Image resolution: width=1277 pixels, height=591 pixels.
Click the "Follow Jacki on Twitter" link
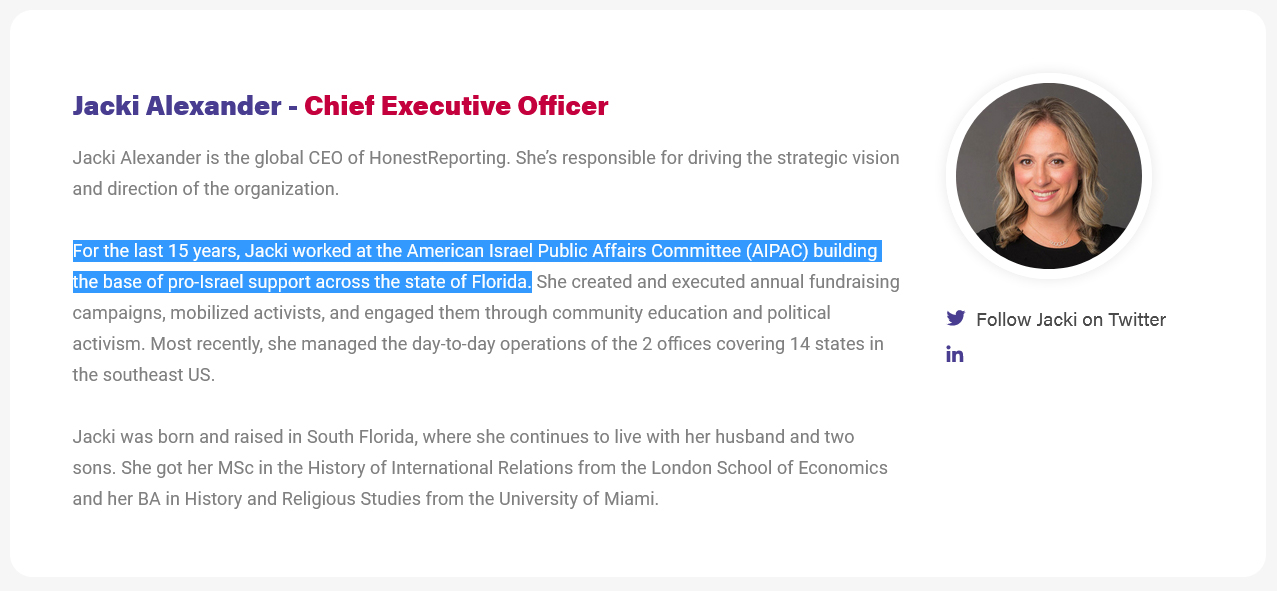click(1070, 320)
